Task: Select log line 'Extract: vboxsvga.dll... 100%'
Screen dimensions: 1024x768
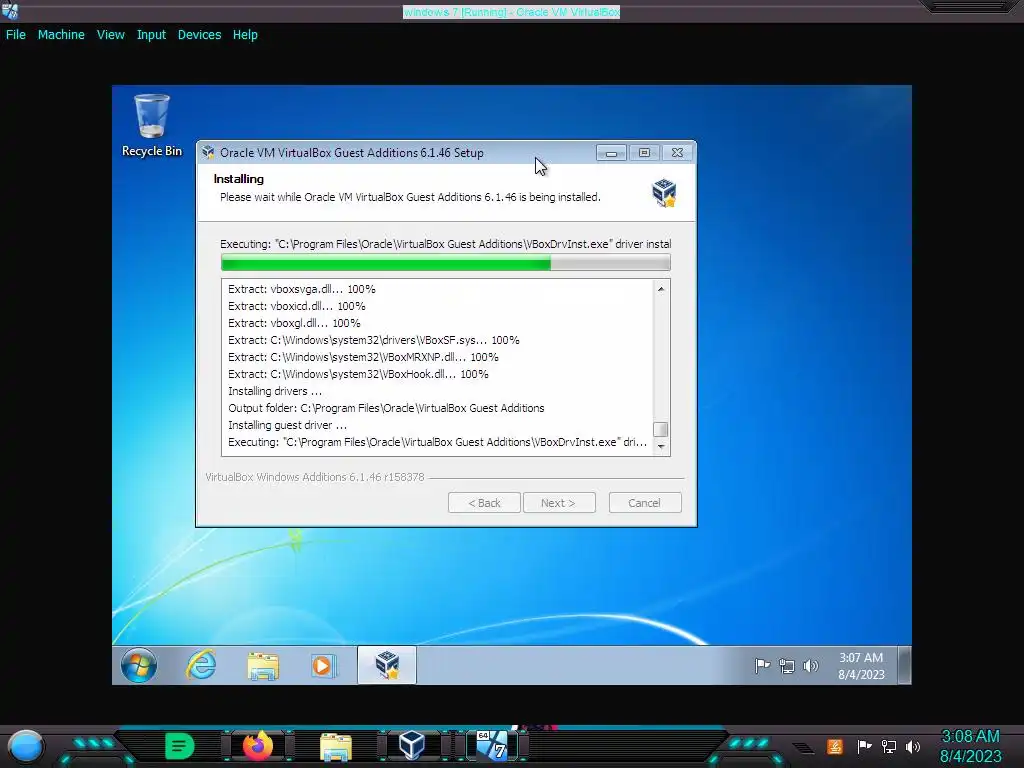Action: point(302,289)
